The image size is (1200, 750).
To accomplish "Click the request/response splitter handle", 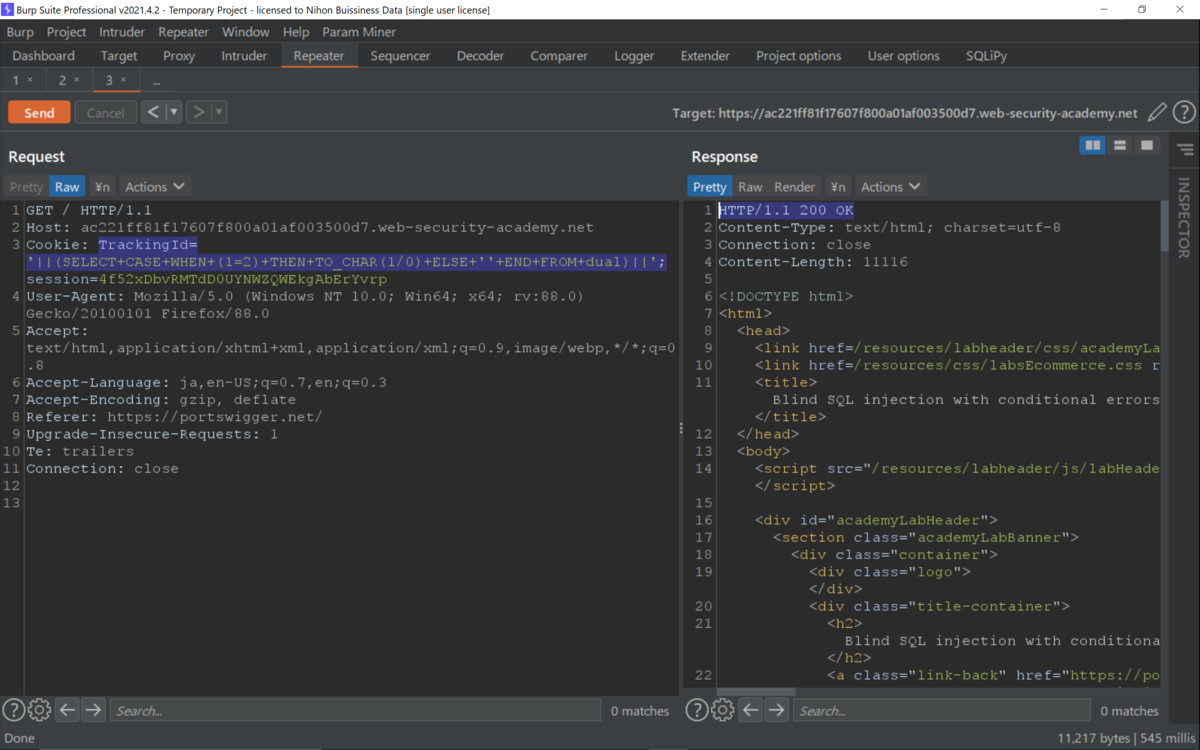I will (682, 428).
